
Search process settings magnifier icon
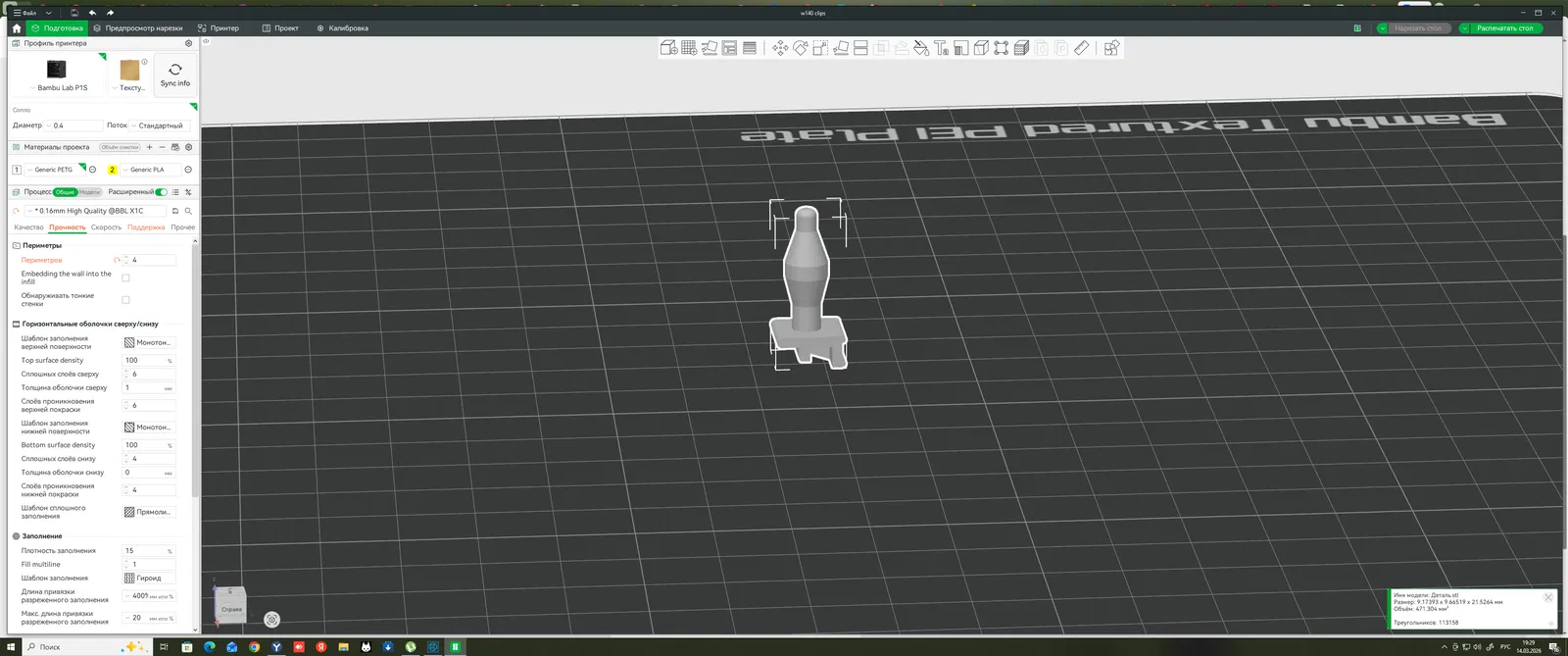click(188, 211)
